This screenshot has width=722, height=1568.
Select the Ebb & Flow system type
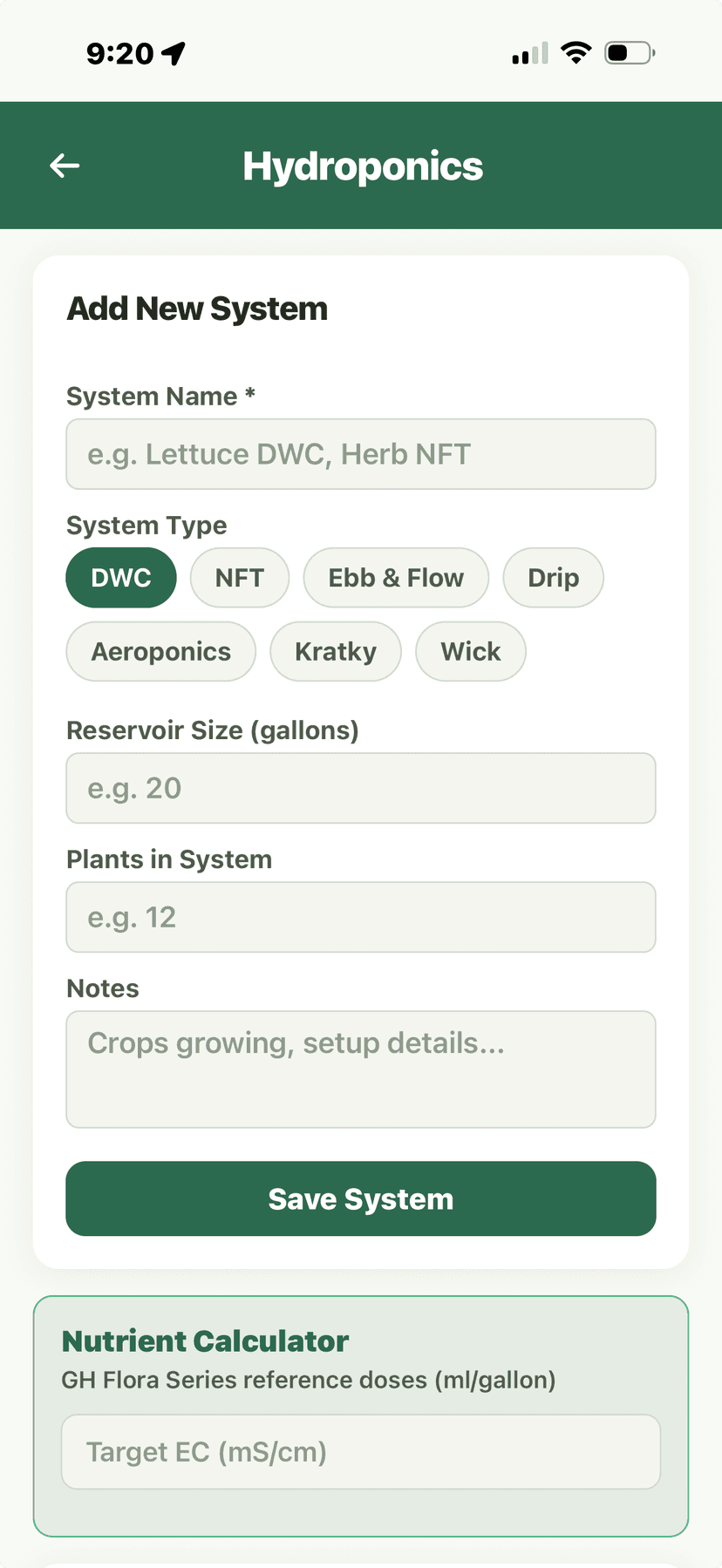coord(396,577)
